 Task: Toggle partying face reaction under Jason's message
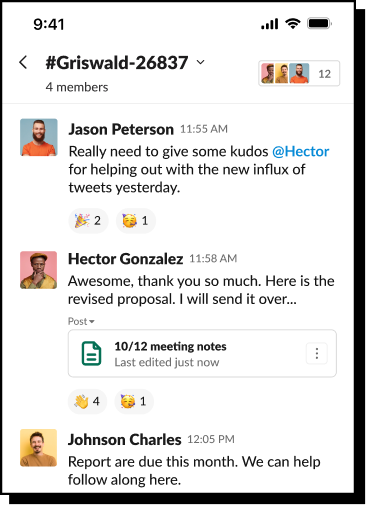(x=136, y=221)
